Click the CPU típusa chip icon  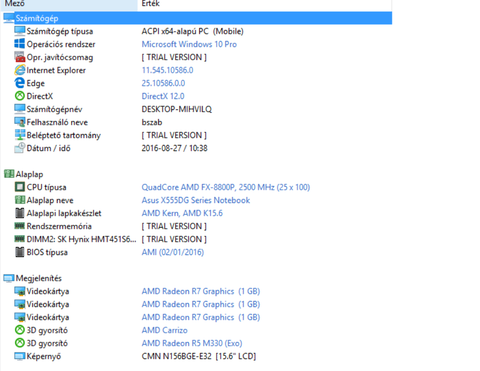20,187
